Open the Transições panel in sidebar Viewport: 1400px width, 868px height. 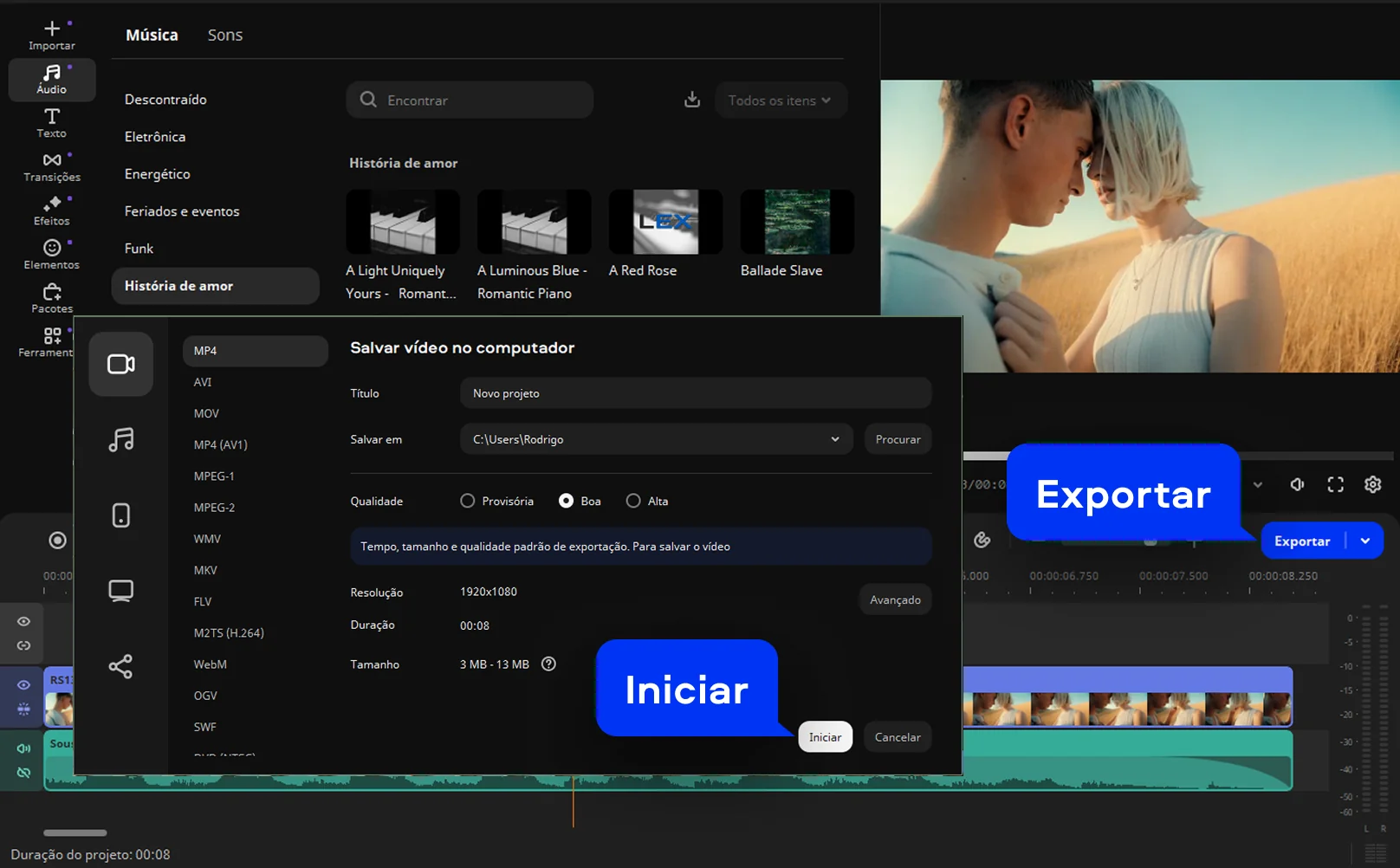(52, 167)
